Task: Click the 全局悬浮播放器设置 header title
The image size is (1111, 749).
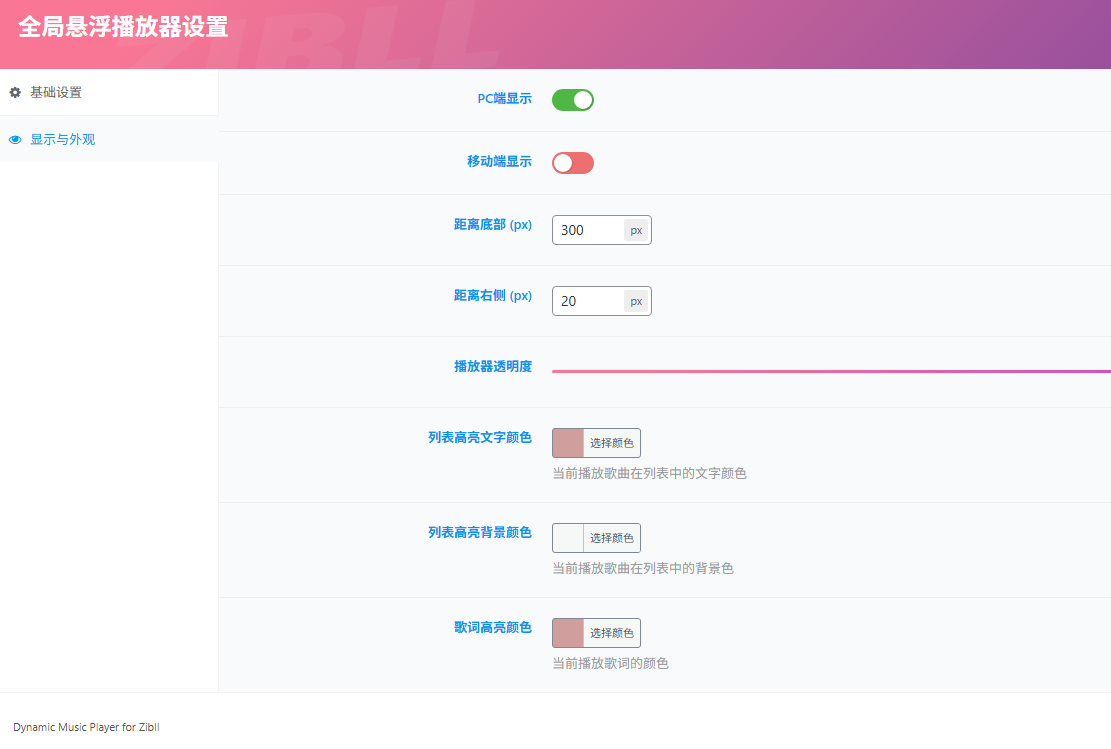Action: pos(122,30)
